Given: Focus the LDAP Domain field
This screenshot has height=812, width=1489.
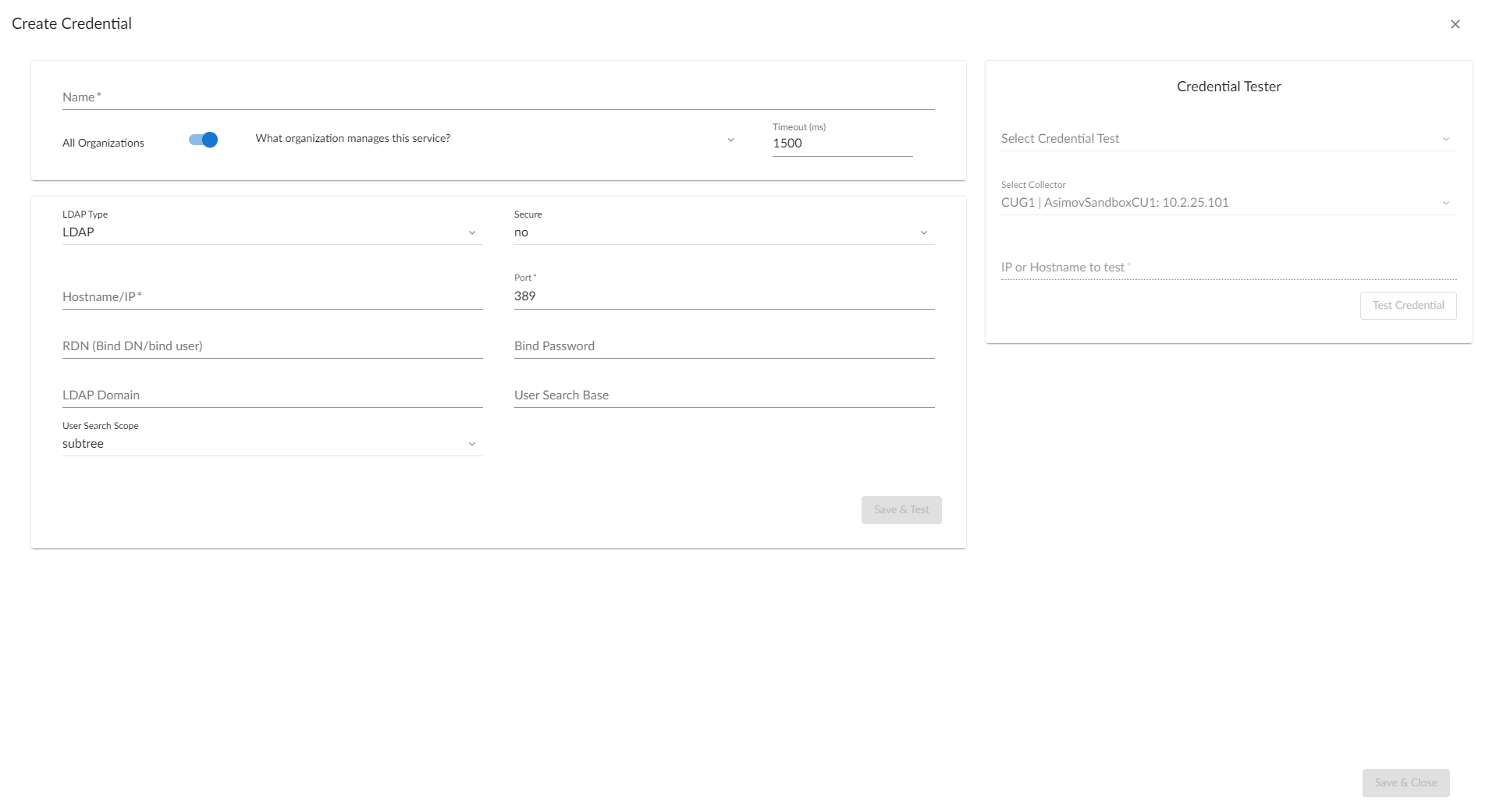Looking at the screenshot, I should 272,395.
